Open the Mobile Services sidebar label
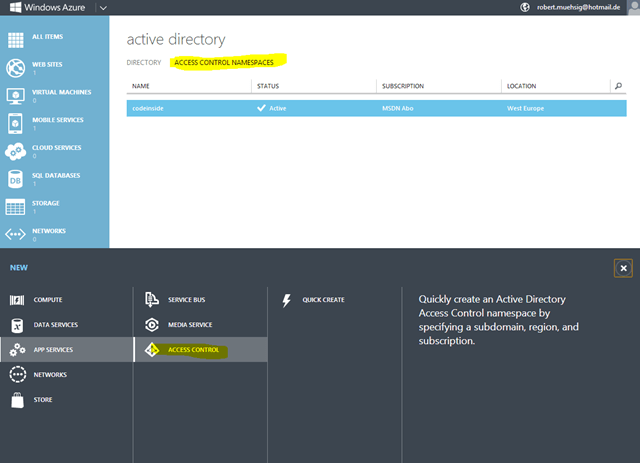The width and height of the screenshot is (640, 463). tap(58, 120)
